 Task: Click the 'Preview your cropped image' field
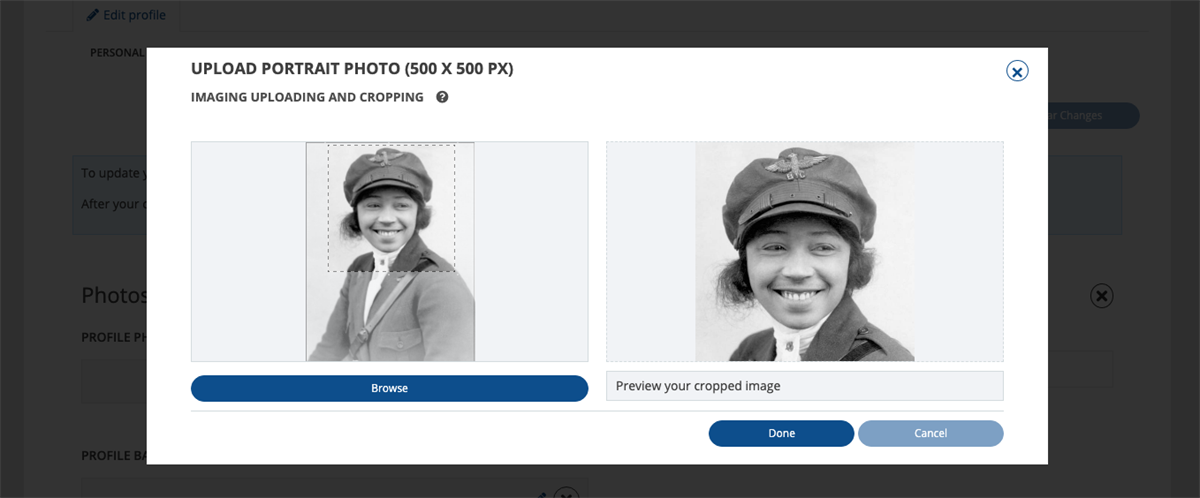click(804, 386)
